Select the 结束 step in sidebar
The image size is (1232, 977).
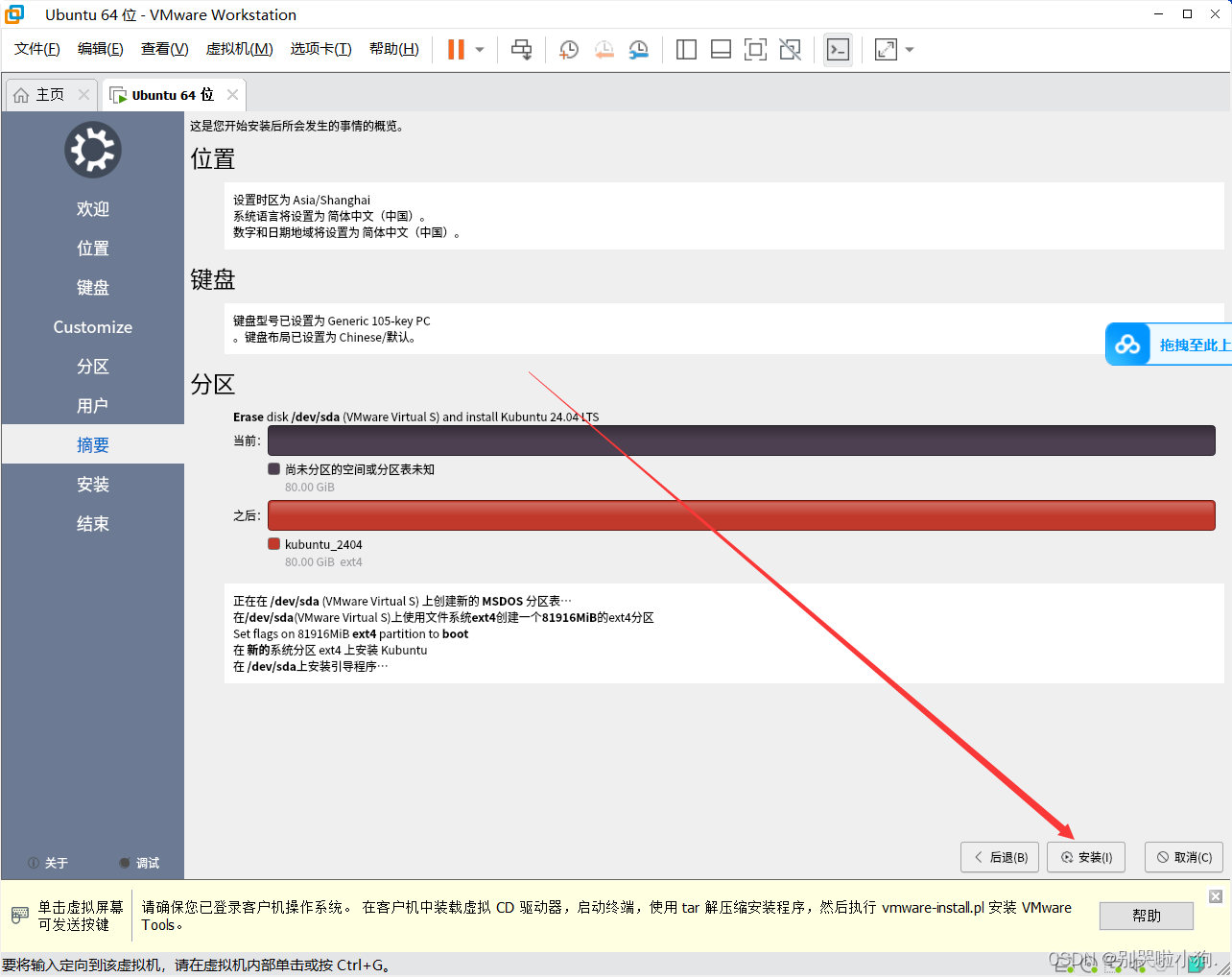[x=93, y=524]
